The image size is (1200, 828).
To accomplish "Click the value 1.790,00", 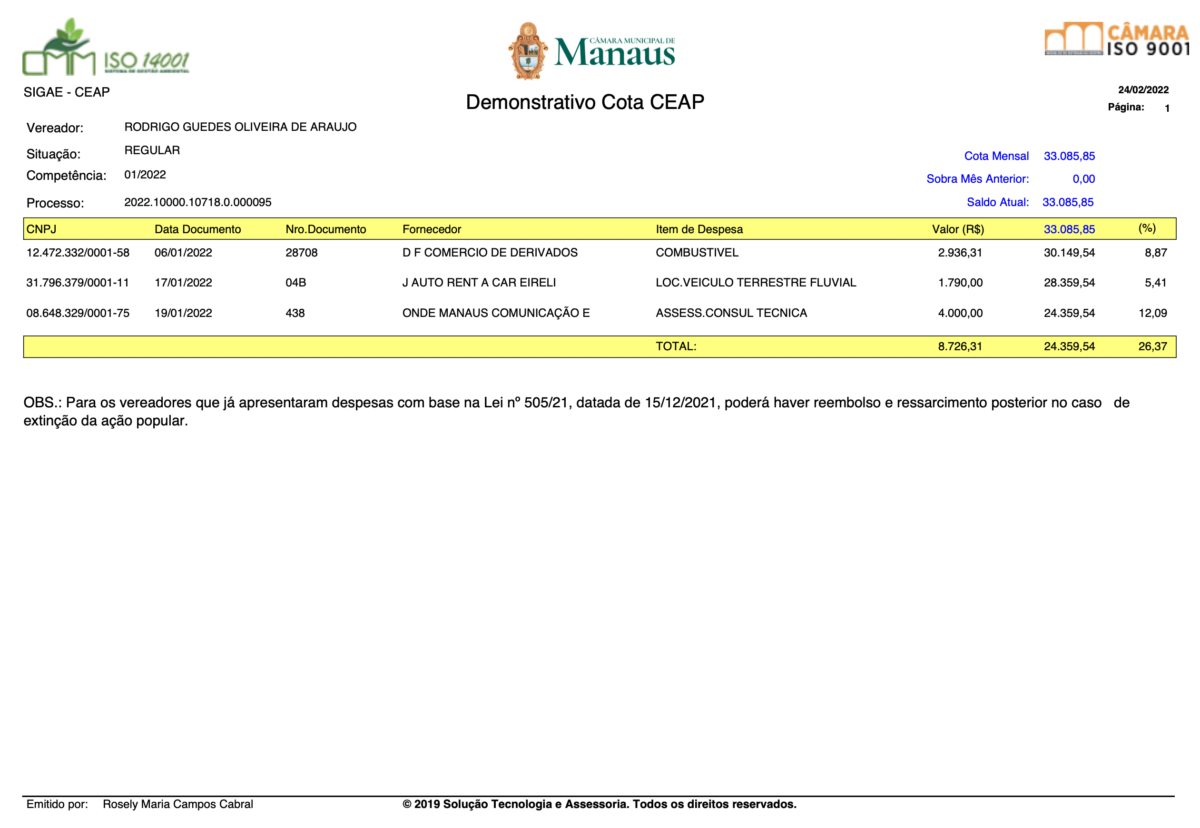I will click(x=960, y=282).
